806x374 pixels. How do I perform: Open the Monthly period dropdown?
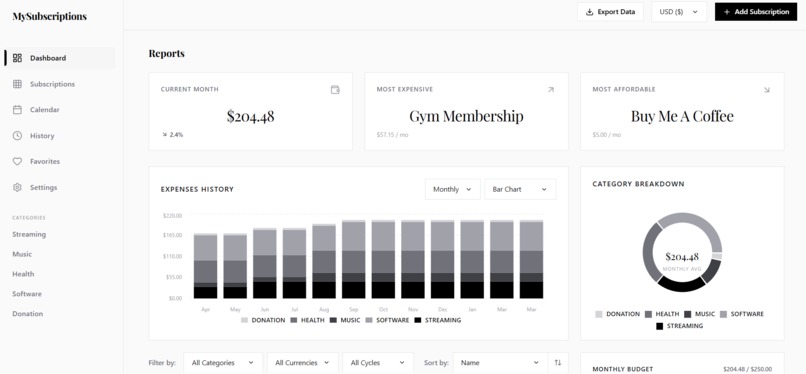tap(452, 189)
